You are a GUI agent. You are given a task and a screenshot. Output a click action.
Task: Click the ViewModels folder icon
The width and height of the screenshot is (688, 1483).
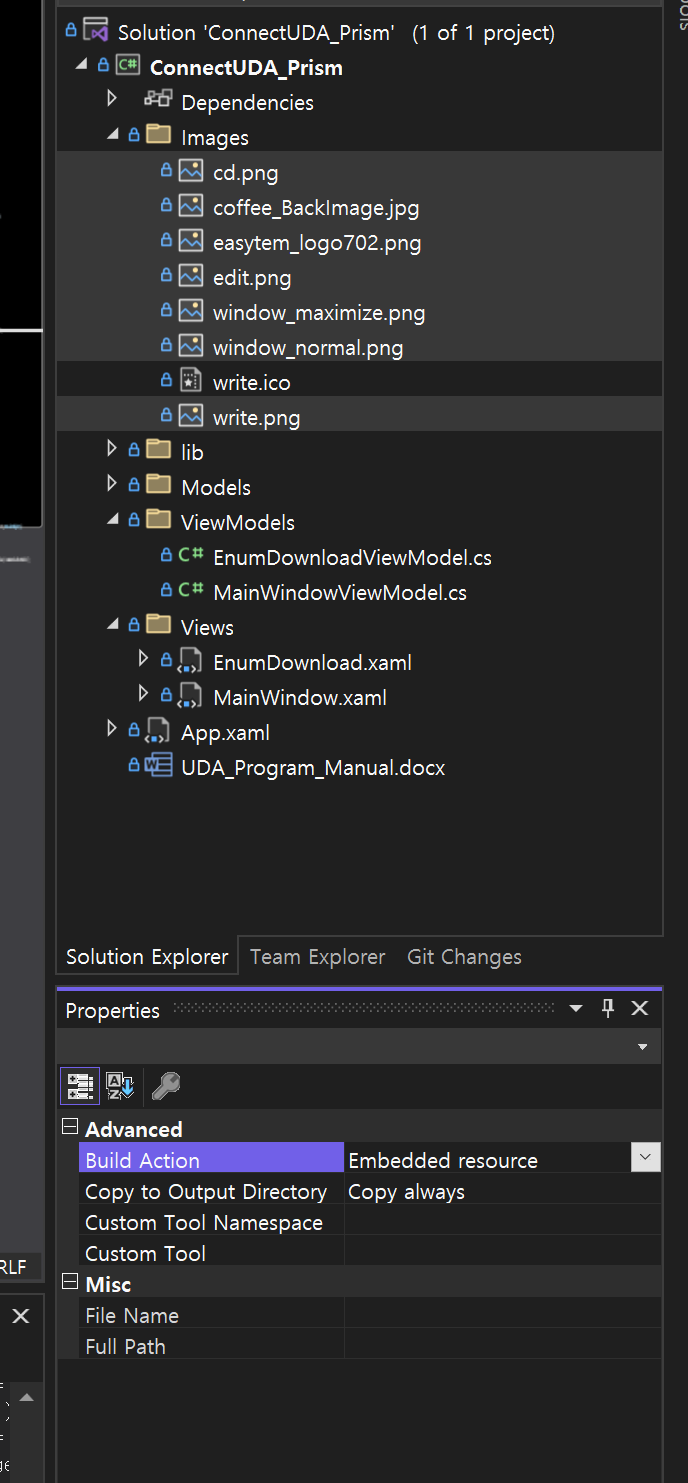(159, 520)
